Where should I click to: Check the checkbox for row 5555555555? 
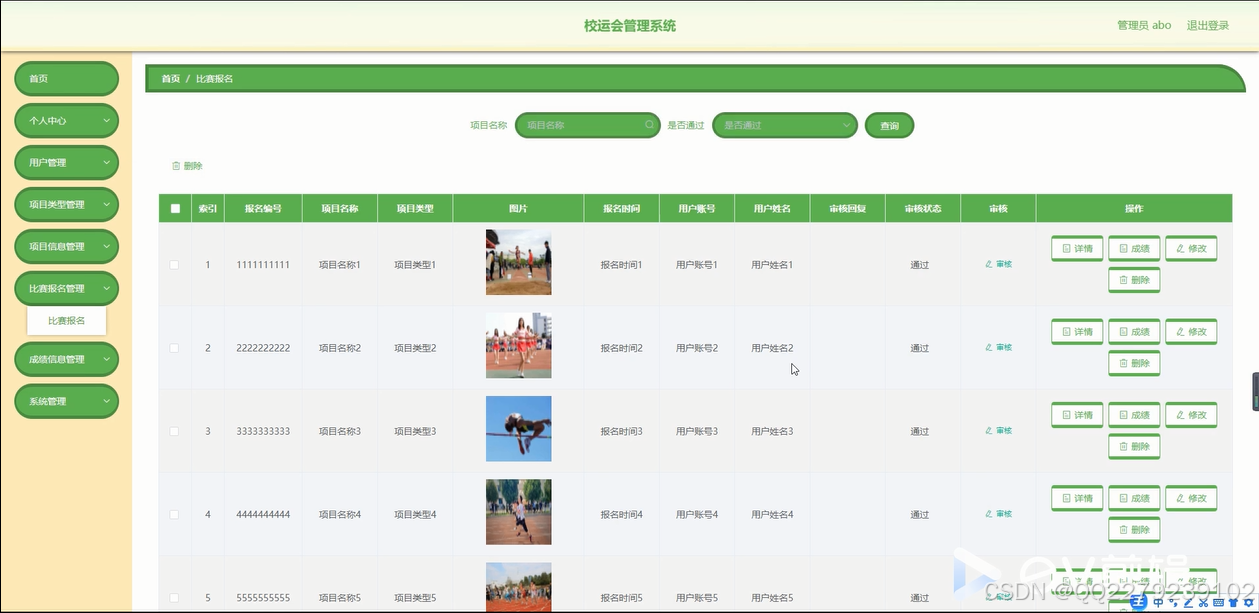(x=175, y=597)
